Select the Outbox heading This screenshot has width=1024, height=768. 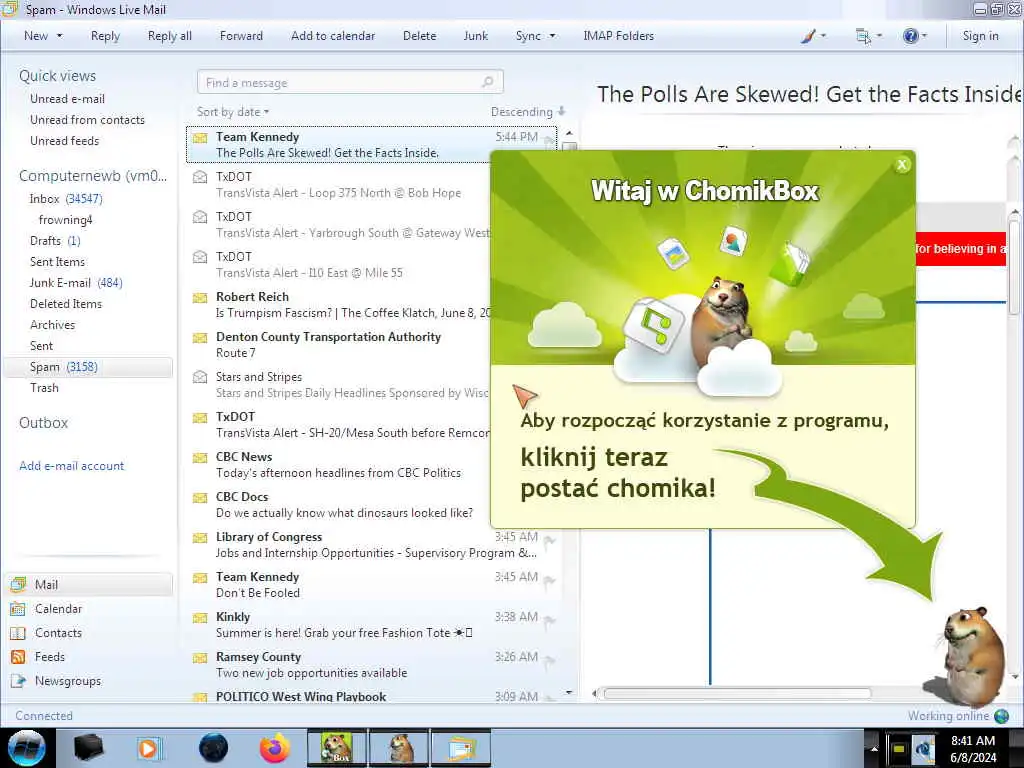(x=43, y=423)
